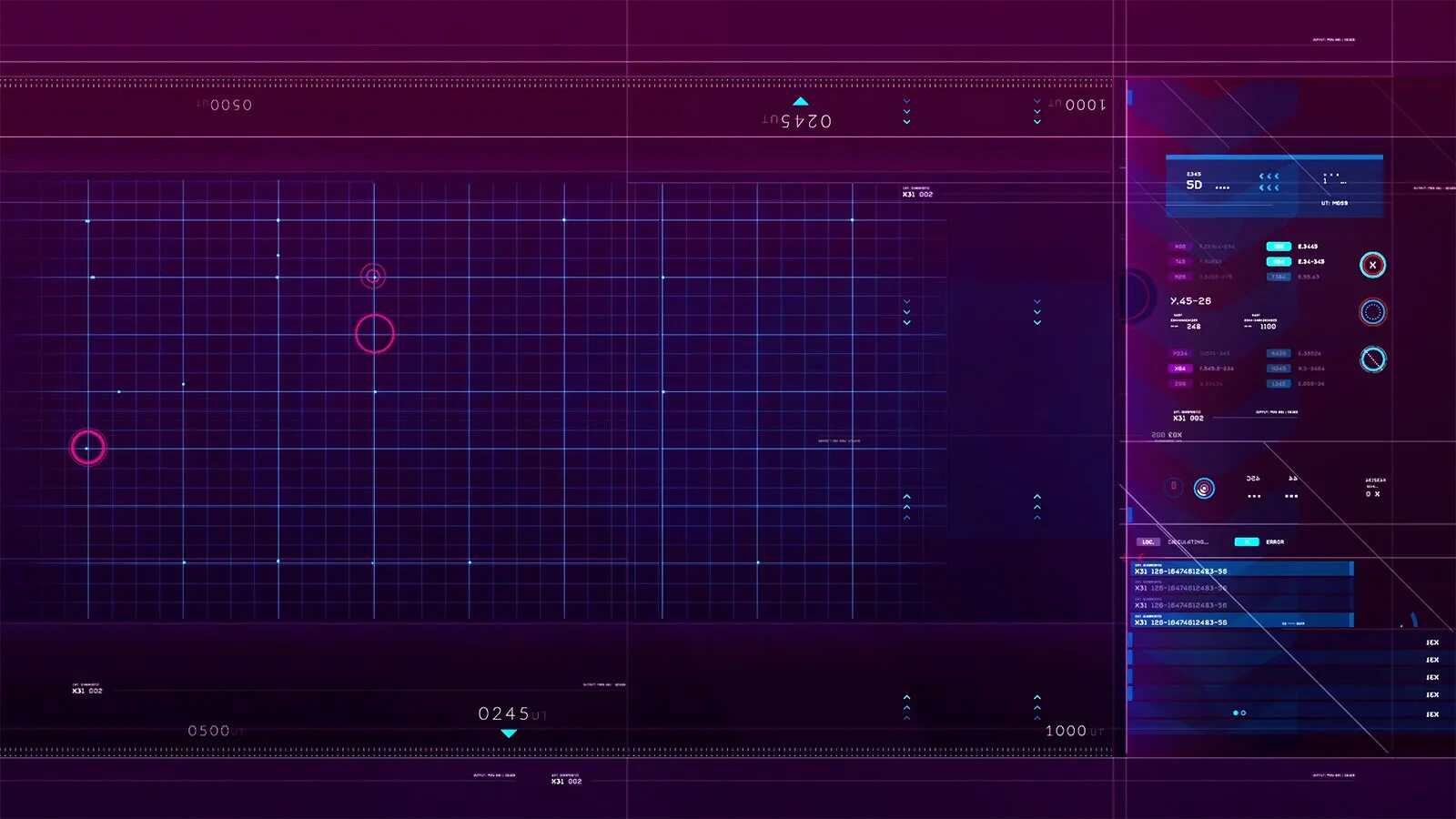Screen dimensions: 1456x819
Task: Click cyan triangle below the 0245 label
Action: [509, 733]
